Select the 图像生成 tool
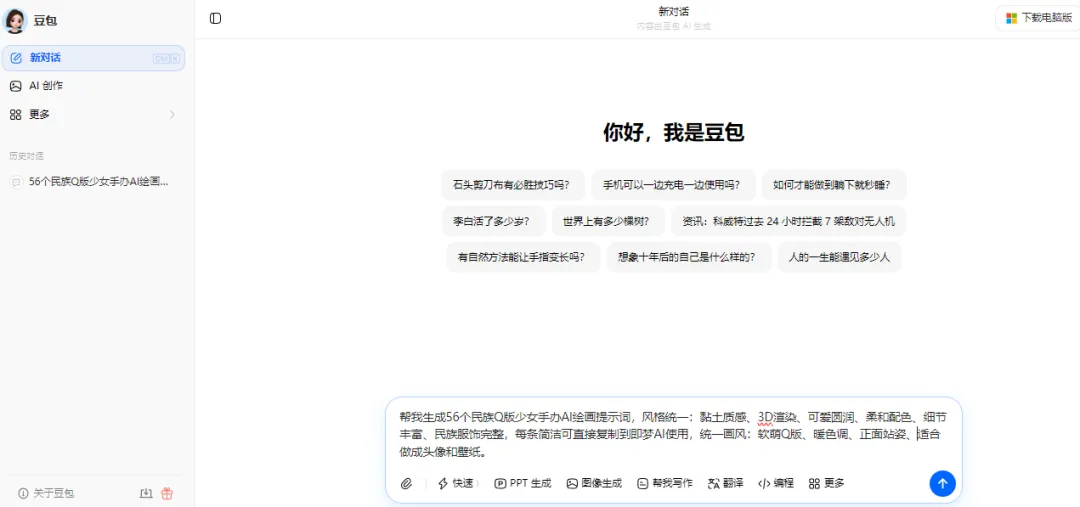The image size is (1080, 507). click(x=594, y=484)
